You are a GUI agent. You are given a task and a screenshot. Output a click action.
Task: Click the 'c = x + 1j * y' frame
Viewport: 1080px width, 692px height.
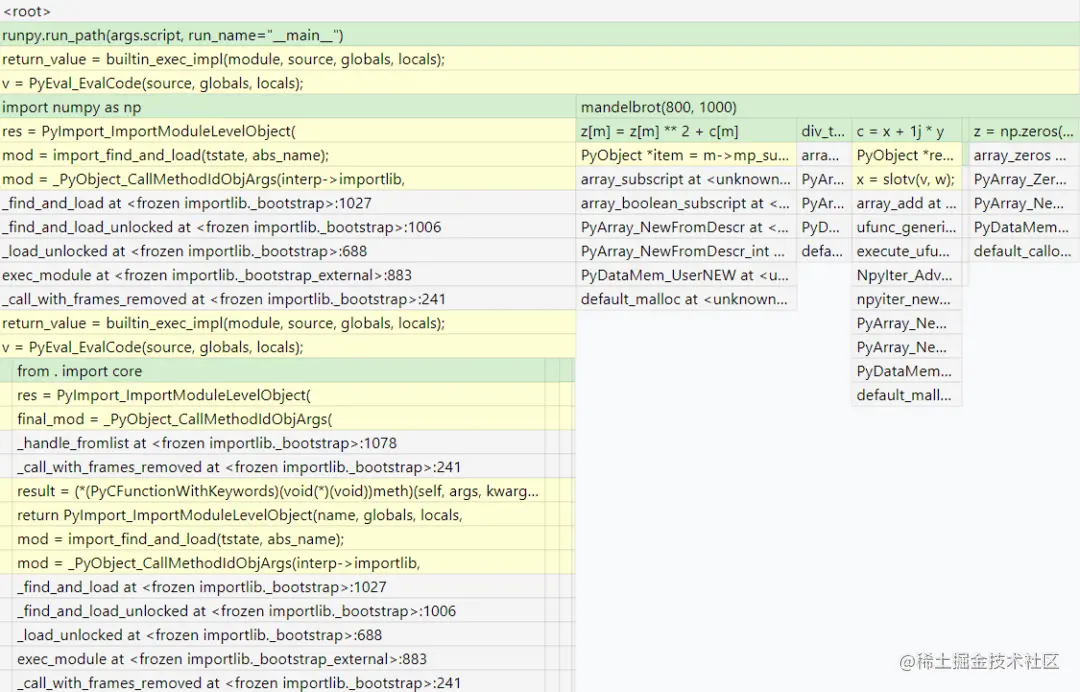pyautogui.click(x=906, y=131)
